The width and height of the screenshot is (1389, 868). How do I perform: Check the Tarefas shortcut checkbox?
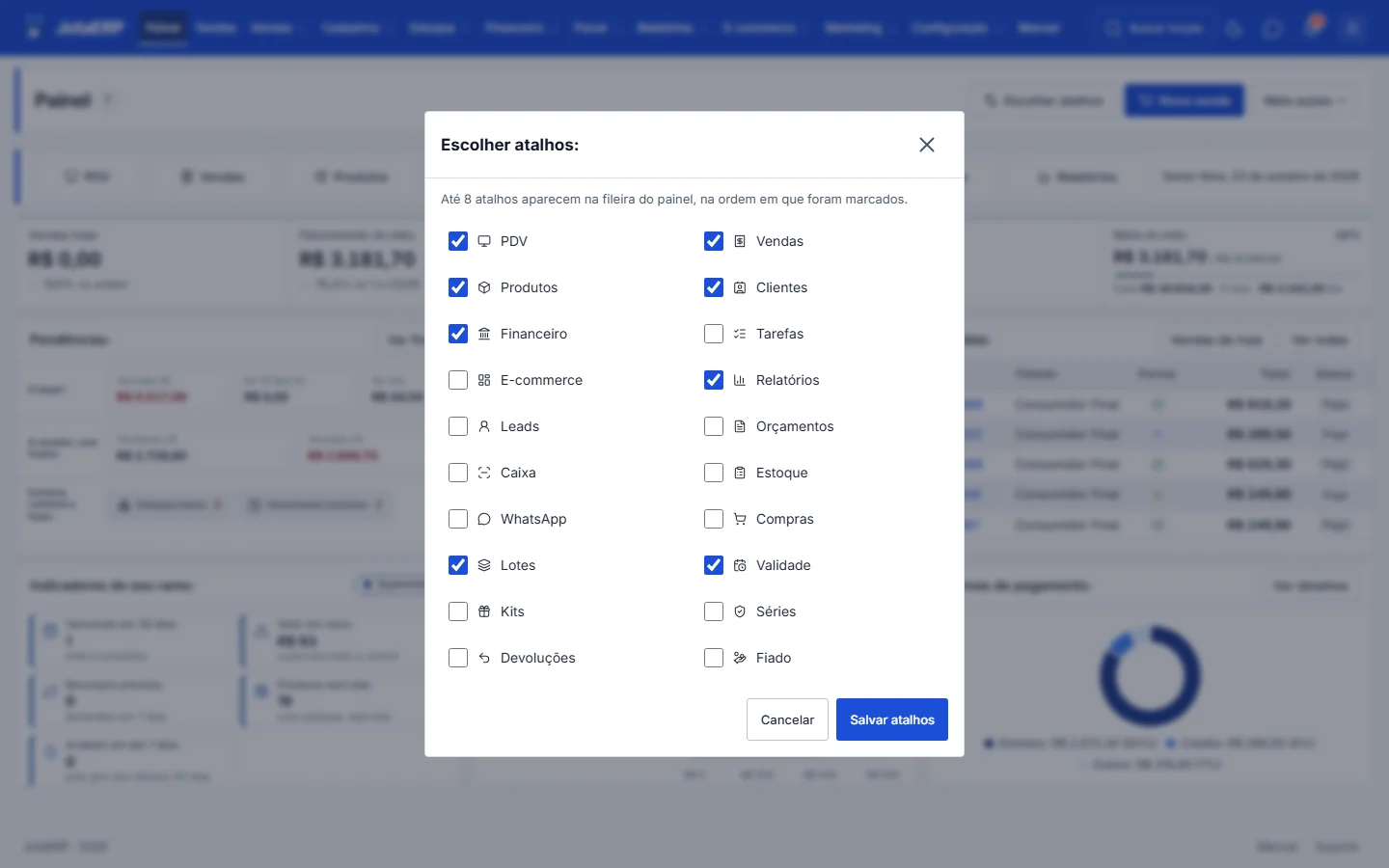tap(714, 334)
